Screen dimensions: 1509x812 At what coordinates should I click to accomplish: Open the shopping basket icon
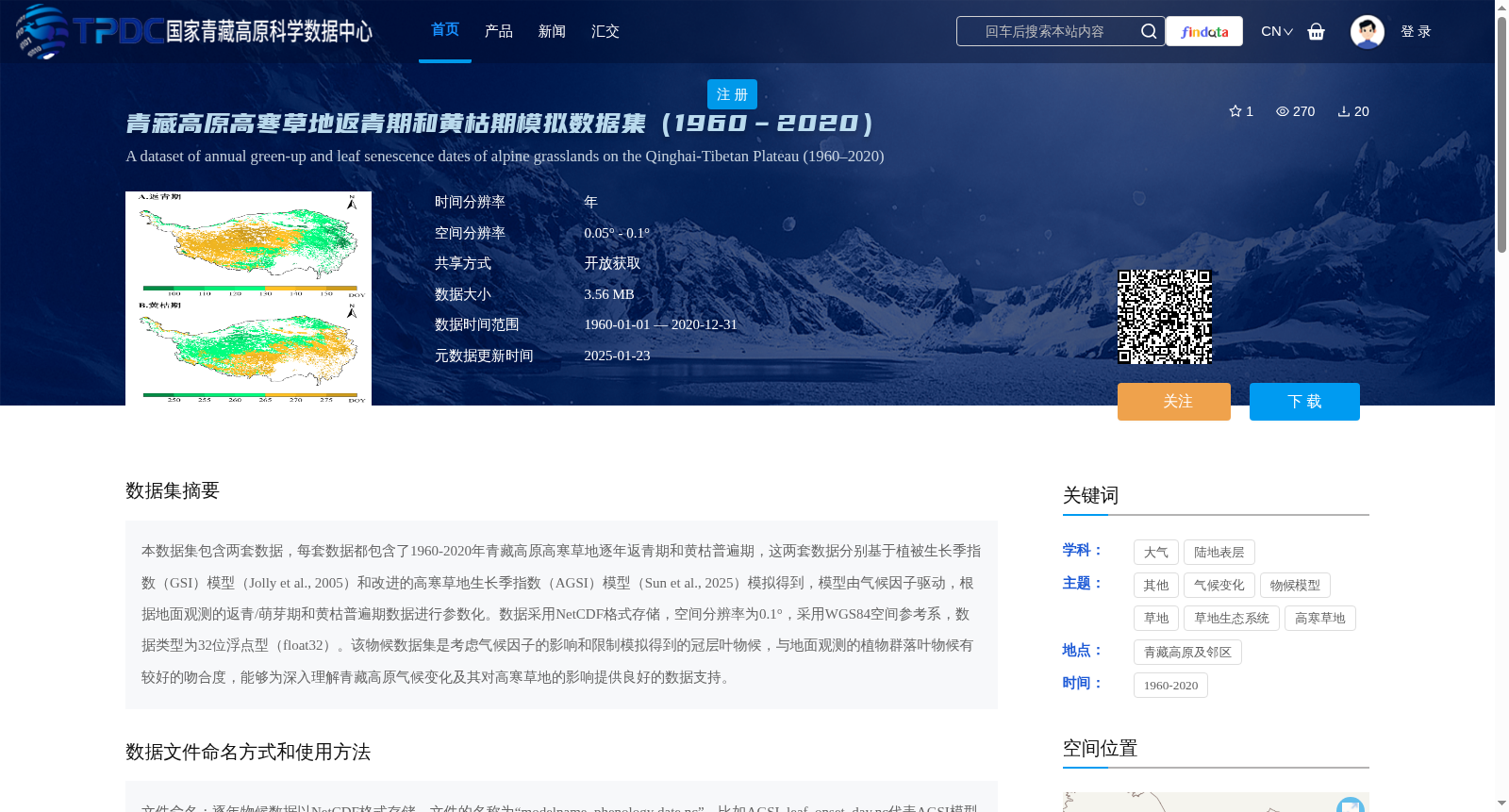[x=1317, y=31]
